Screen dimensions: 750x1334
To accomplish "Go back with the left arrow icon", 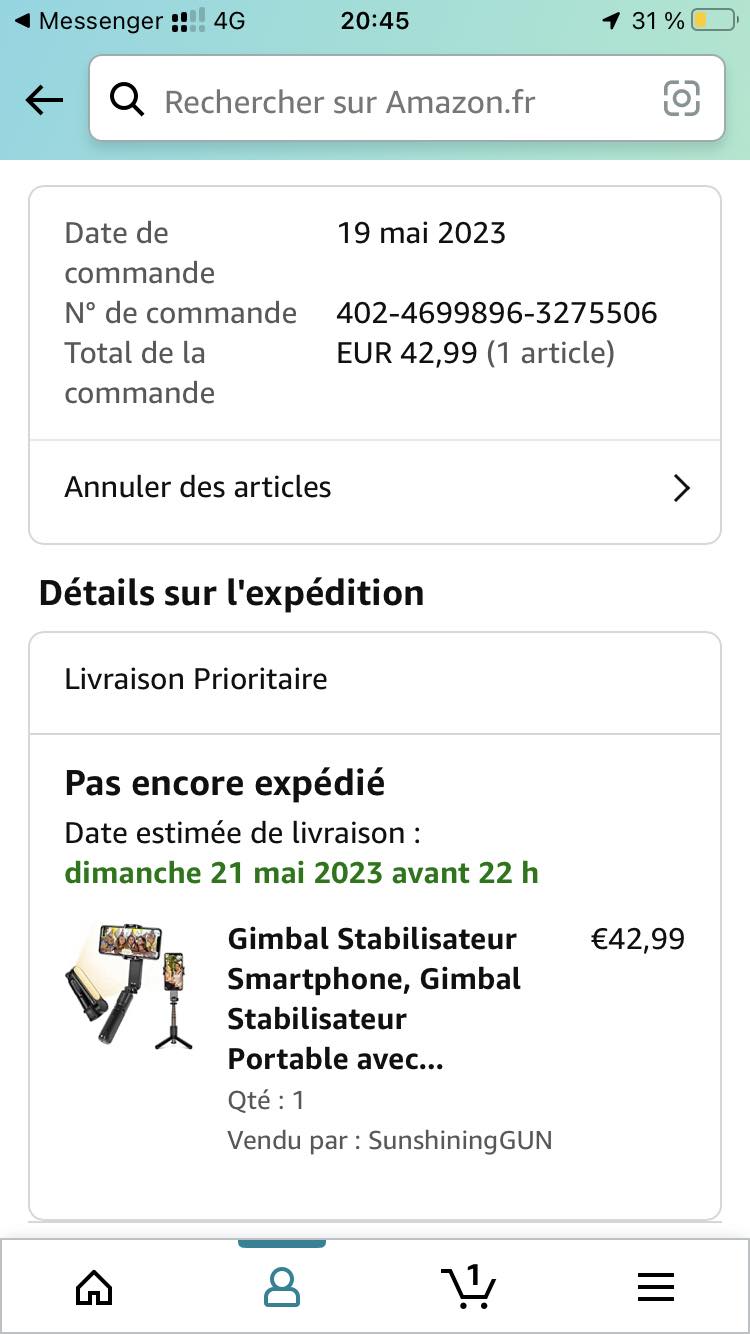I will 44,100.
